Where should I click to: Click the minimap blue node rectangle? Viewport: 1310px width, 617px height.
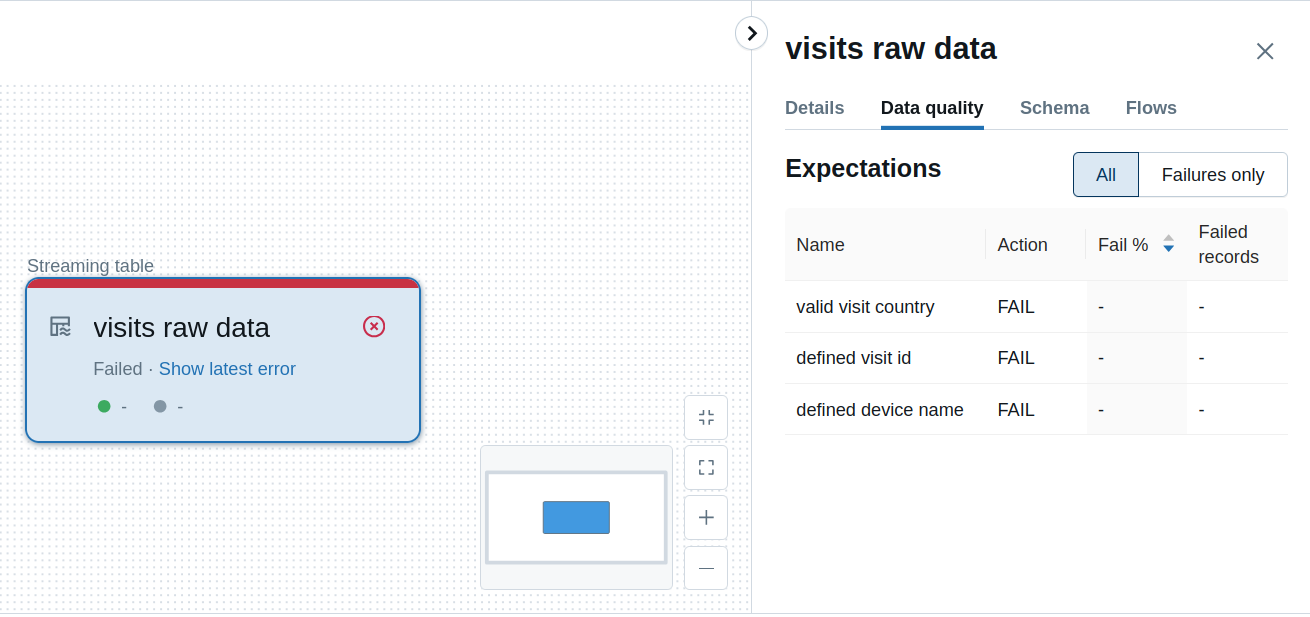click(576, 517)
